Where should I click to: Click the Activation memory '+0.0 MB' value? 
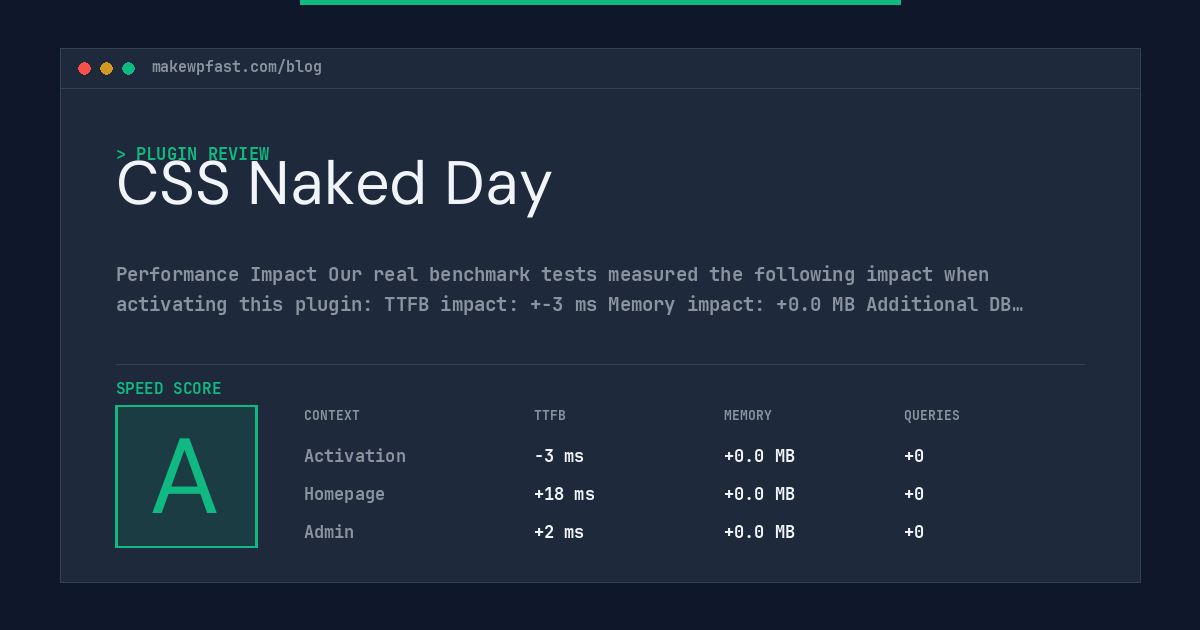(x=759, y=456)
